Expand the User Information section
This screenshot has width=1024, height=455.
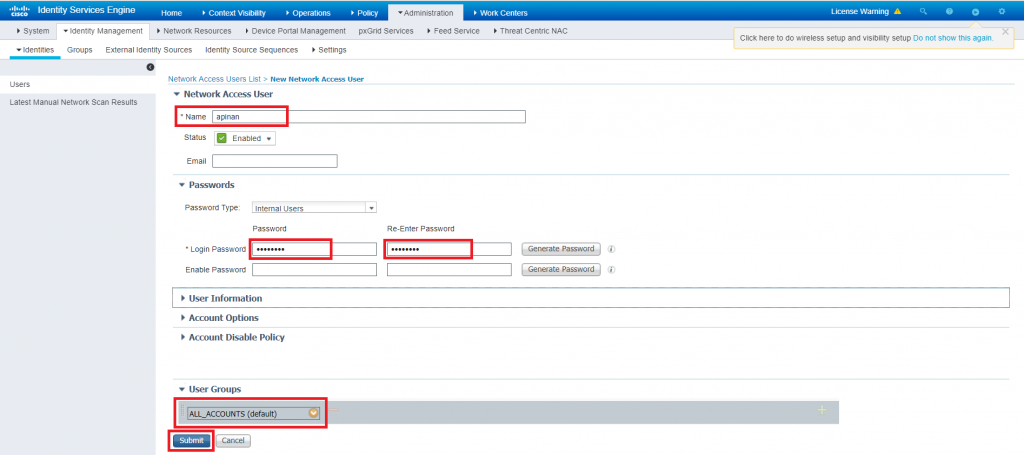click(225, 298)
